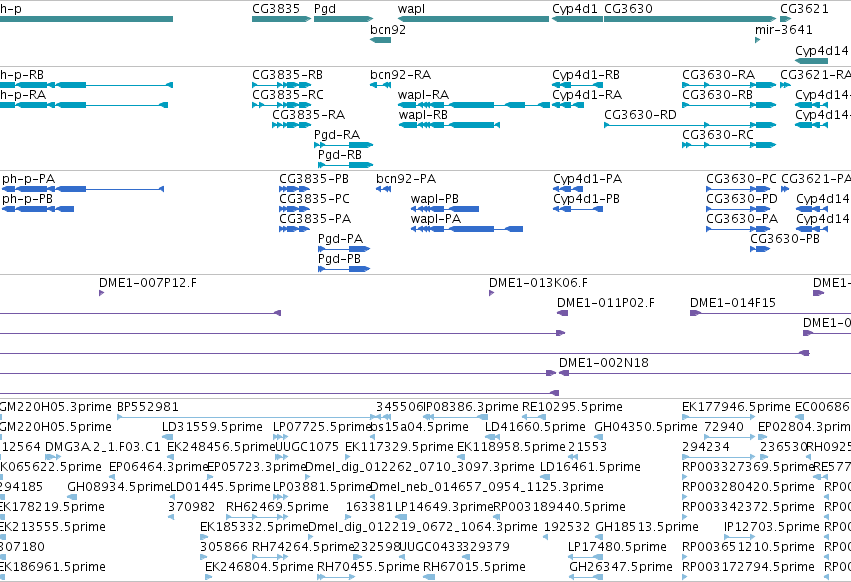
Task: Select the CG3630-PA protein feature
Action: click(738, 229)
